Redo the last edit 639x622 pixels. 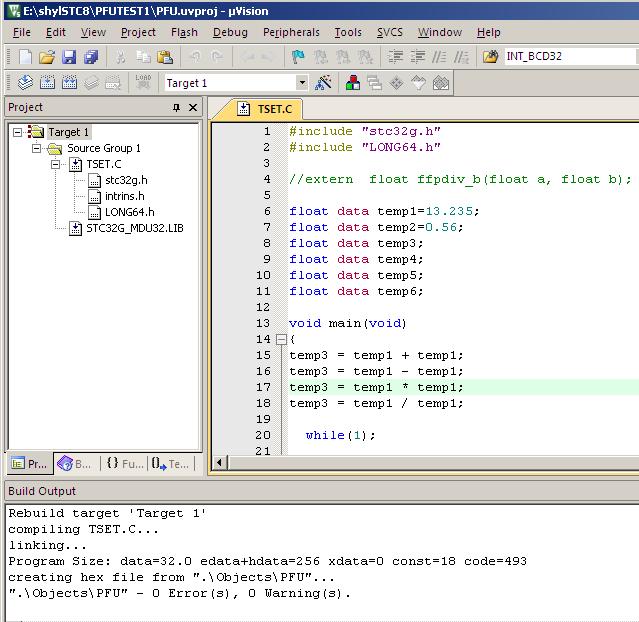(x=217, y=57)
